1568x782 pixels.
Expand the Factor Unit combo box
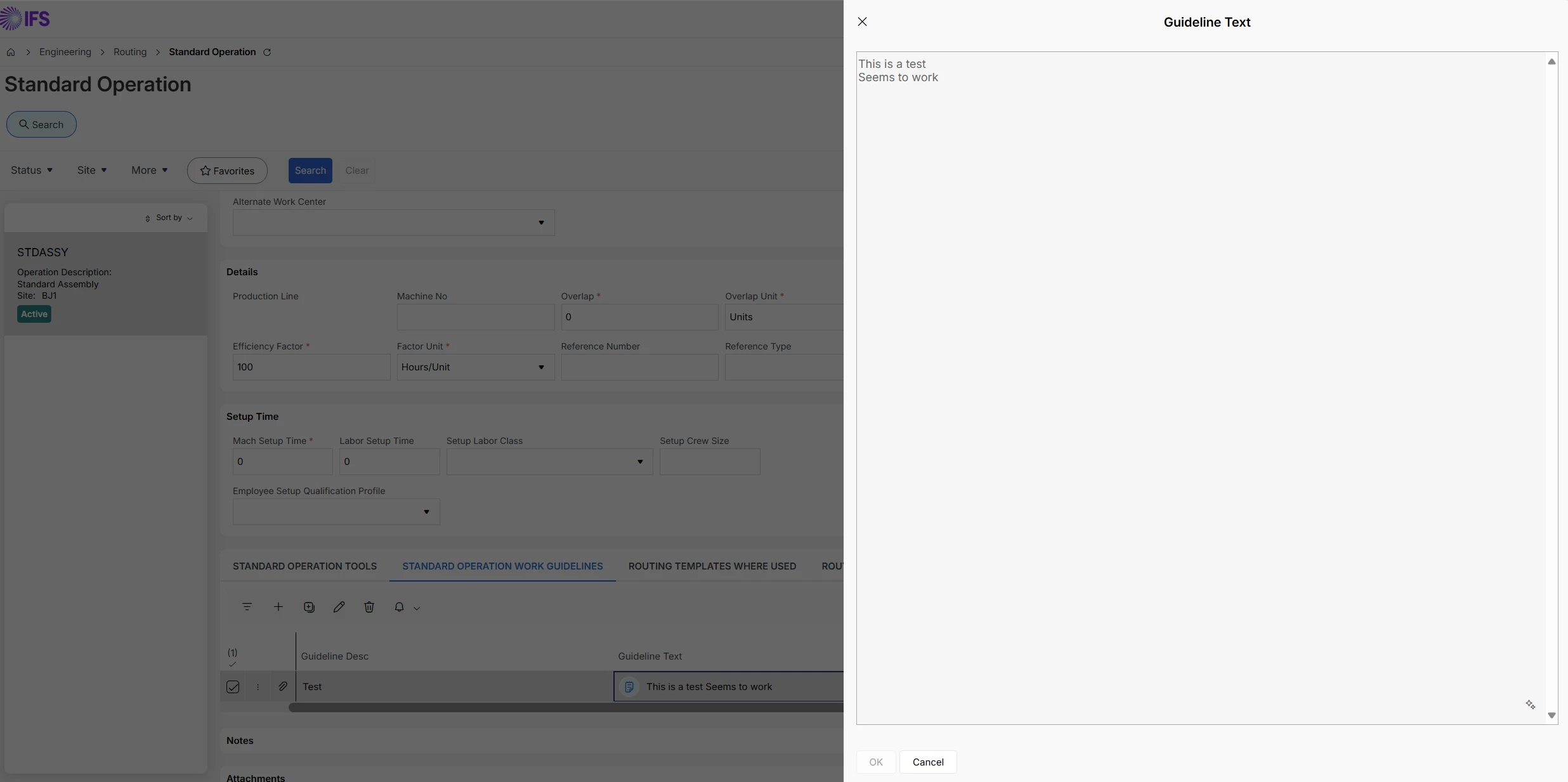541,367
